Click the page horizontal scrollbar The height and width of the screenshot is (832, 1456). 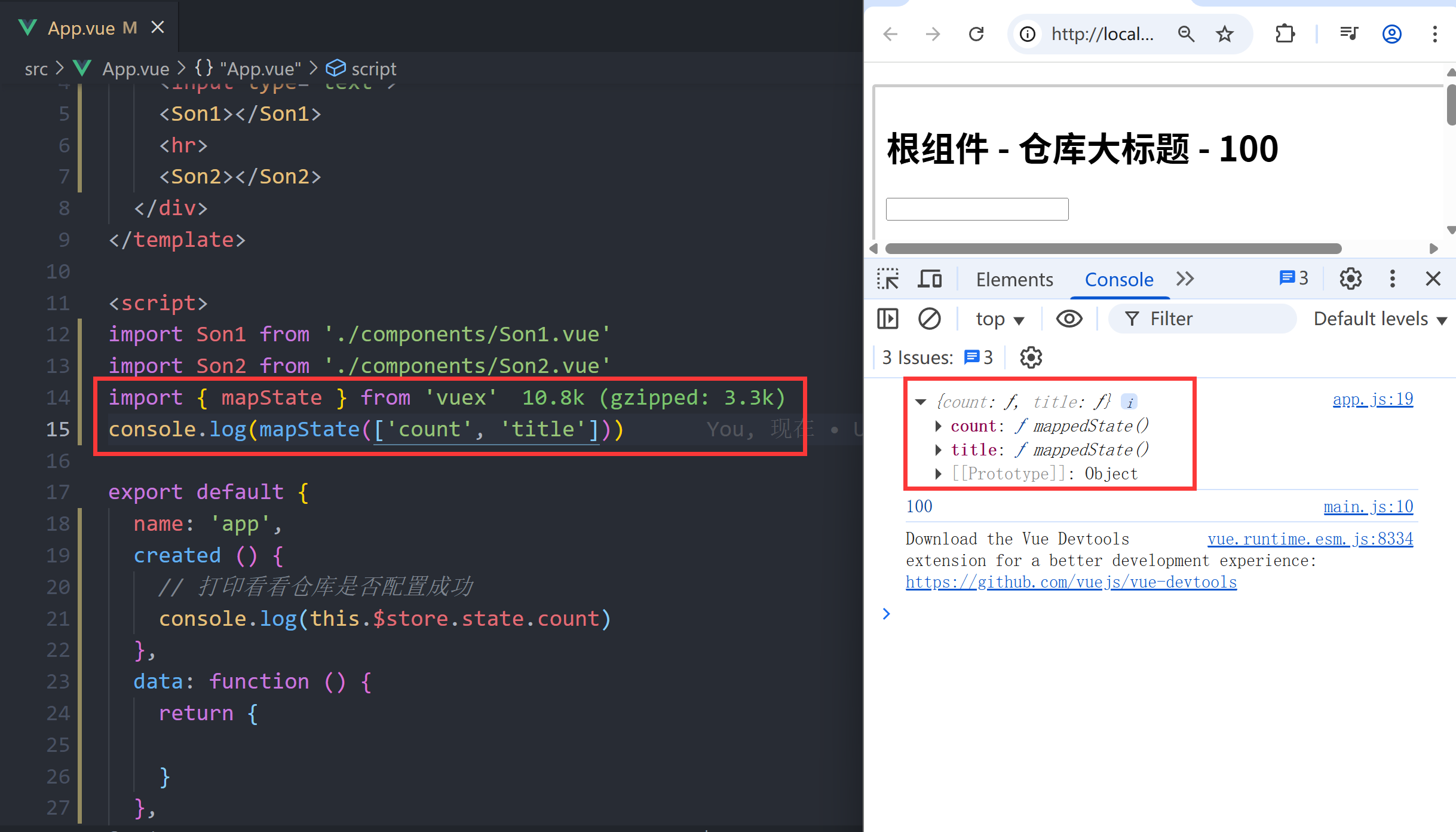[1113, 249]
